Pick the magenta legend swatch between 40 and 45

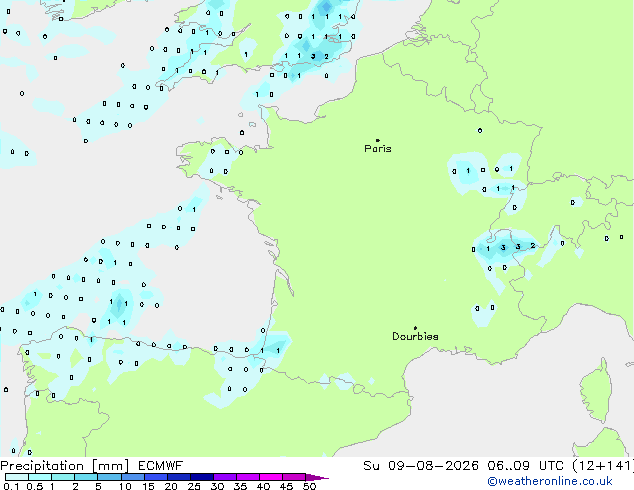tap(271, 477)
